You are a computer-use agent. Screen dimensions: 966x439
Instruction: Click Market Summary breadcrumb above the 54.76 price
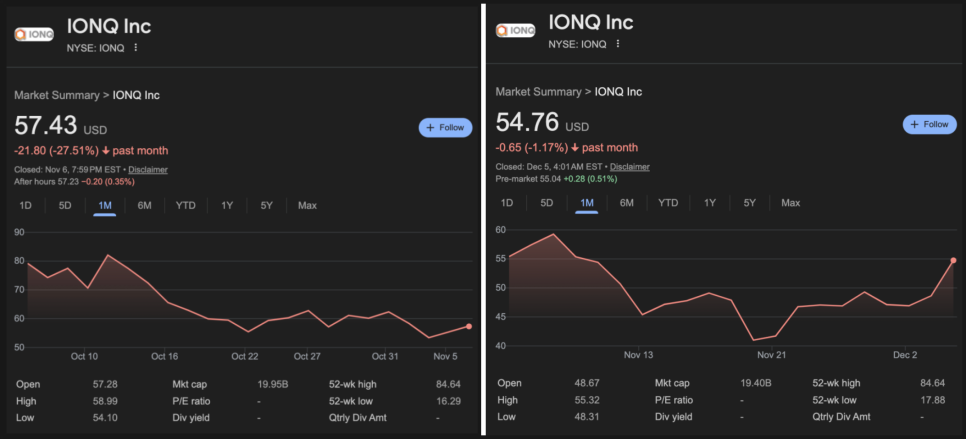tap(540, 92)
